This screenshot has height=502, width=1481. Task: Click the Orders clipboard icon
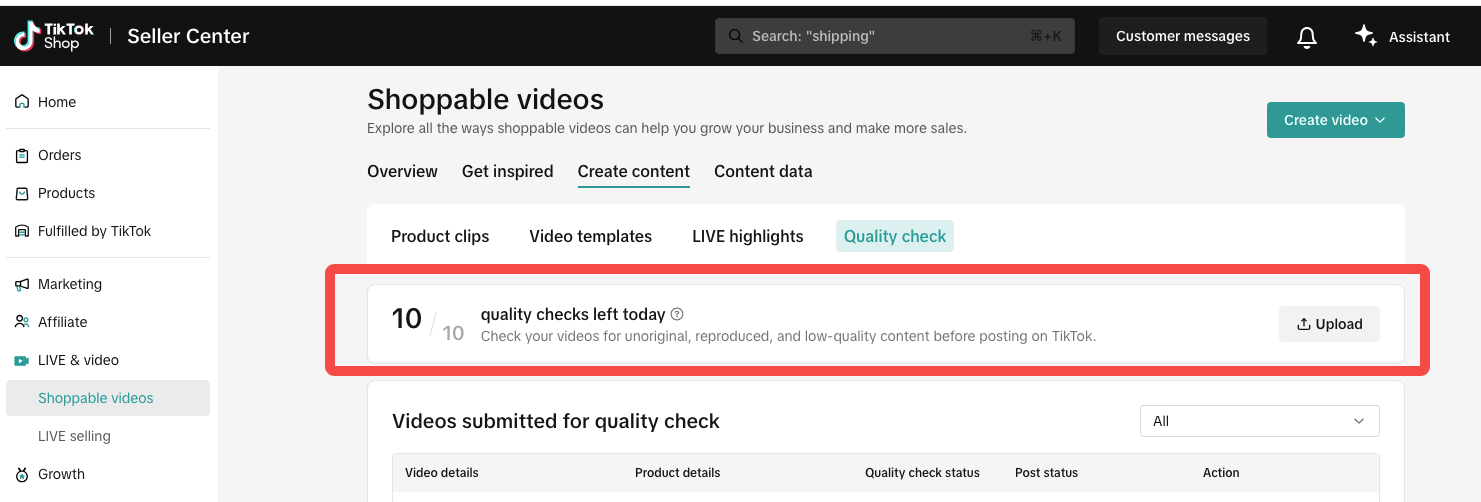(x=22, y=155)
